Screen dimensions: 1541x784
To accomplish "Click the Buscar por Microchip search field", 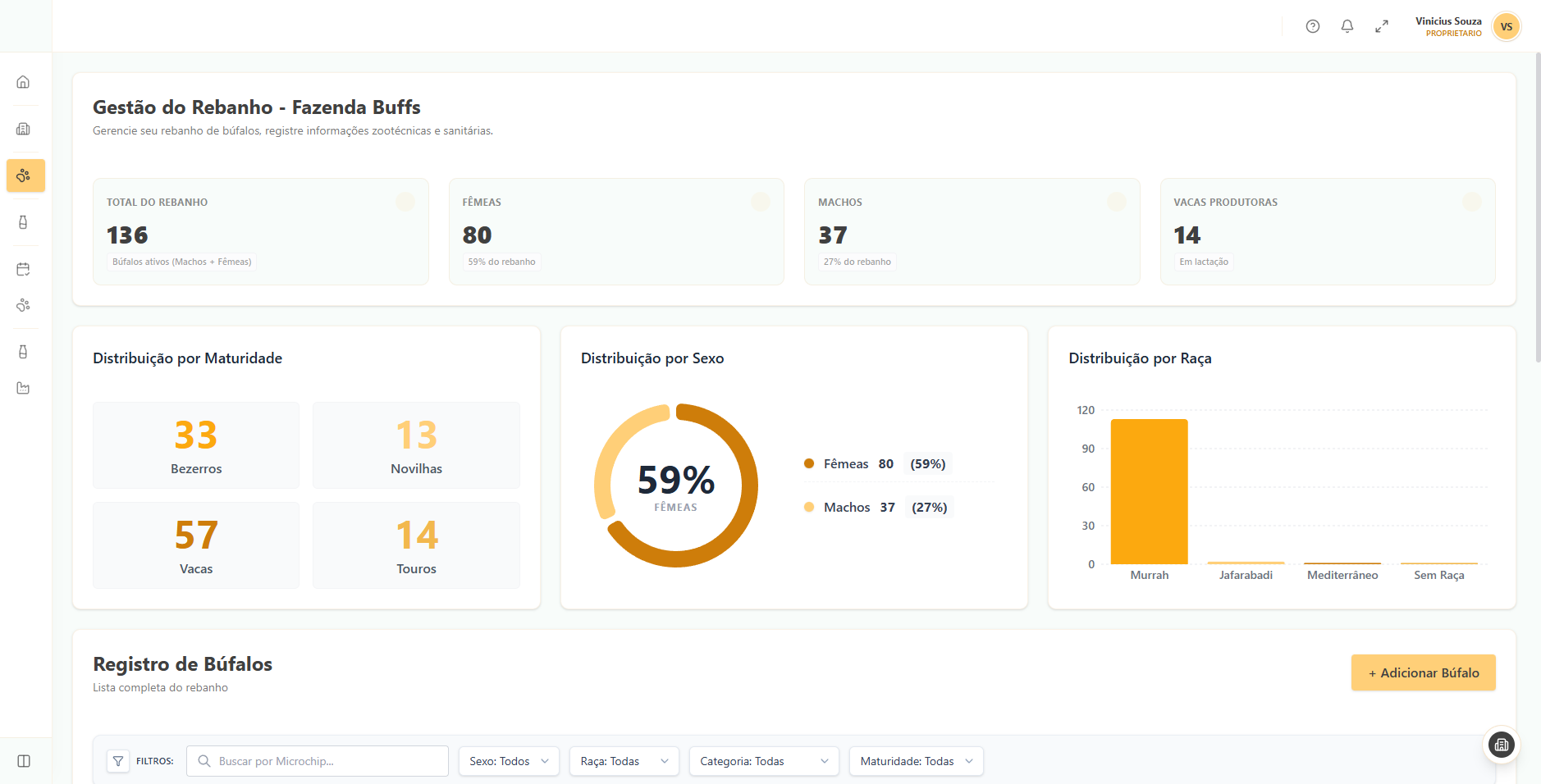I will tap(317, 761).
